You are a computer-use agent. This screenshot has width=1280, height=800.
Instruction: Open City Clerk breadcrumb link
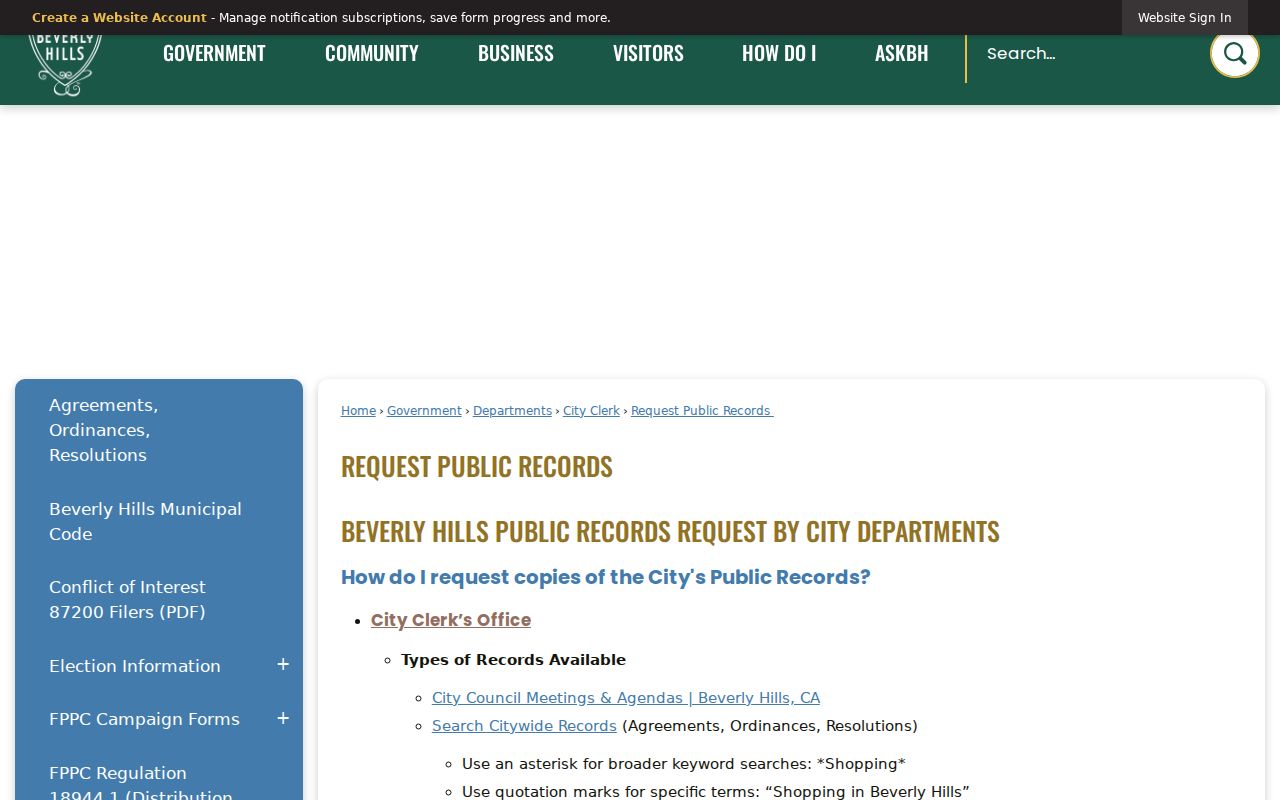click(x=591, y=411)
